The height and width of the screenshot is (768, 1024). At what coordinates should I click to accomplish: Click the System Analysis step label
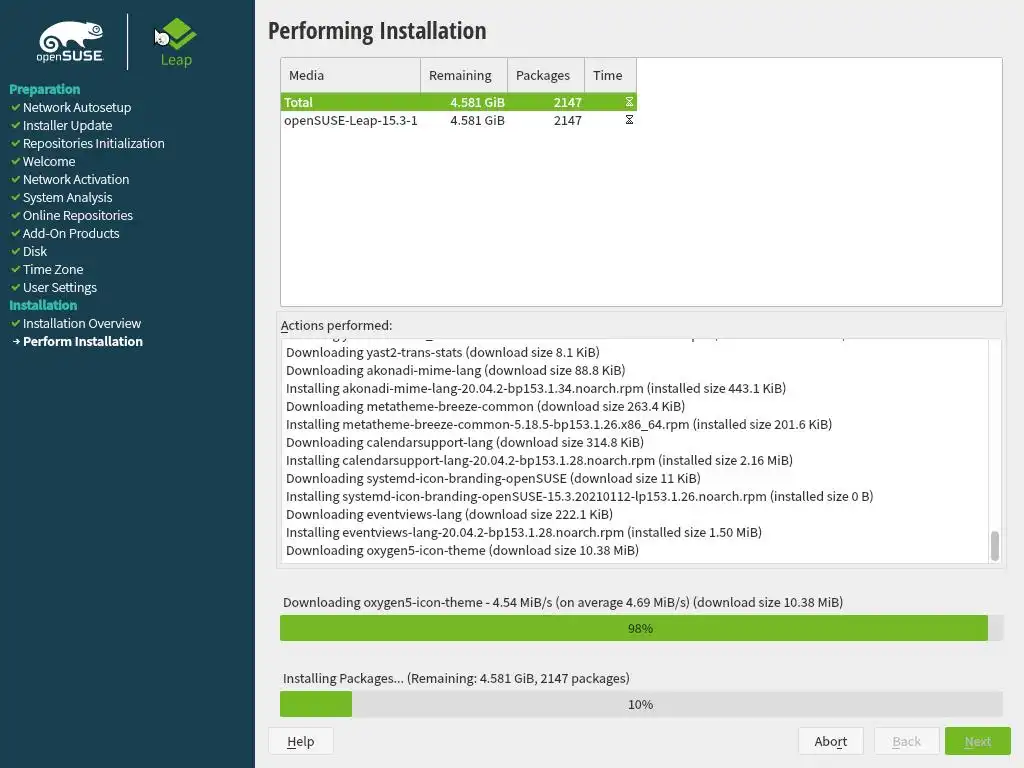click(x=67, y=197)
